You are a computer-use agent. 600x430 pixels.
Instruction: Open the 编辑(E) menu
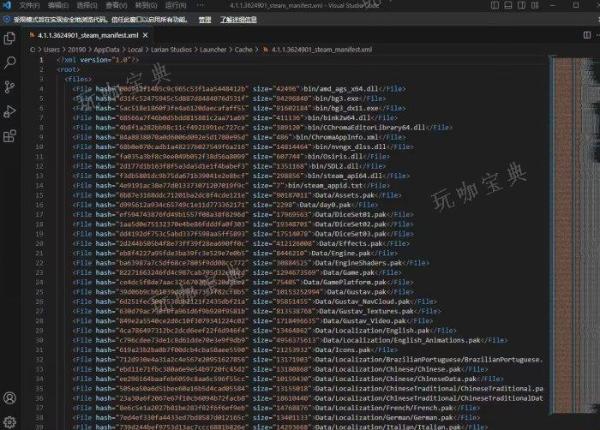[59, 5]
